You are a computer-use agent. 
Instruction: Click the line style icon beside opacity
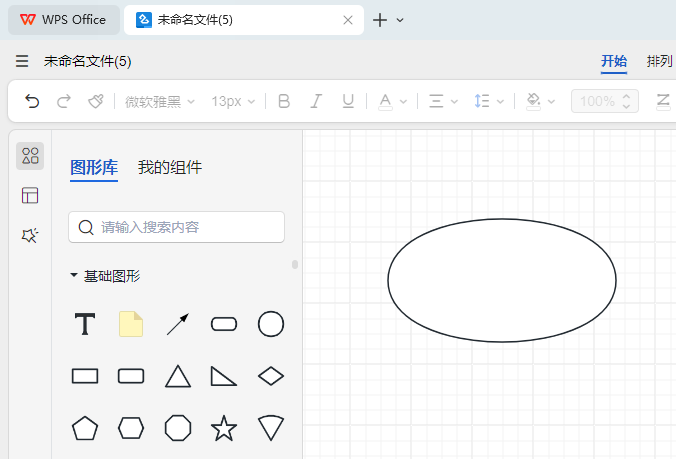click(663, 102)
